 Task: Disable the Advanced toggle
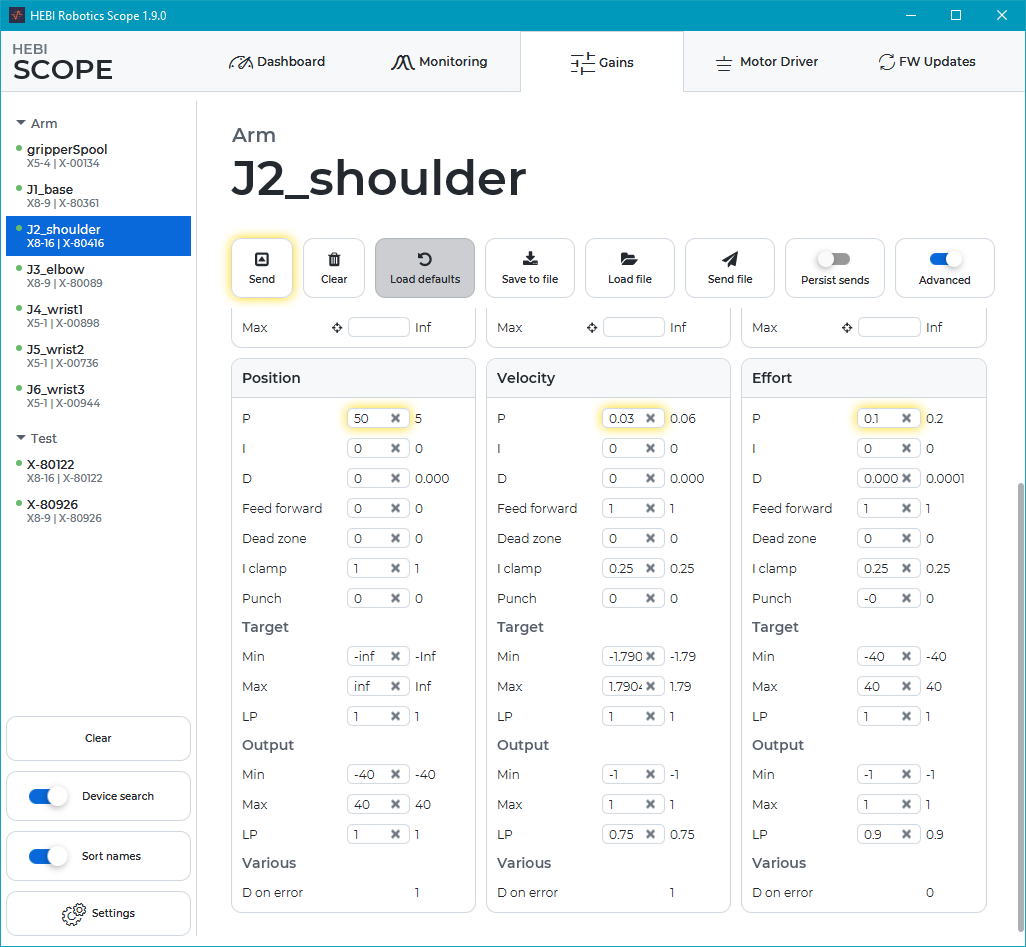tap(944, 259)
